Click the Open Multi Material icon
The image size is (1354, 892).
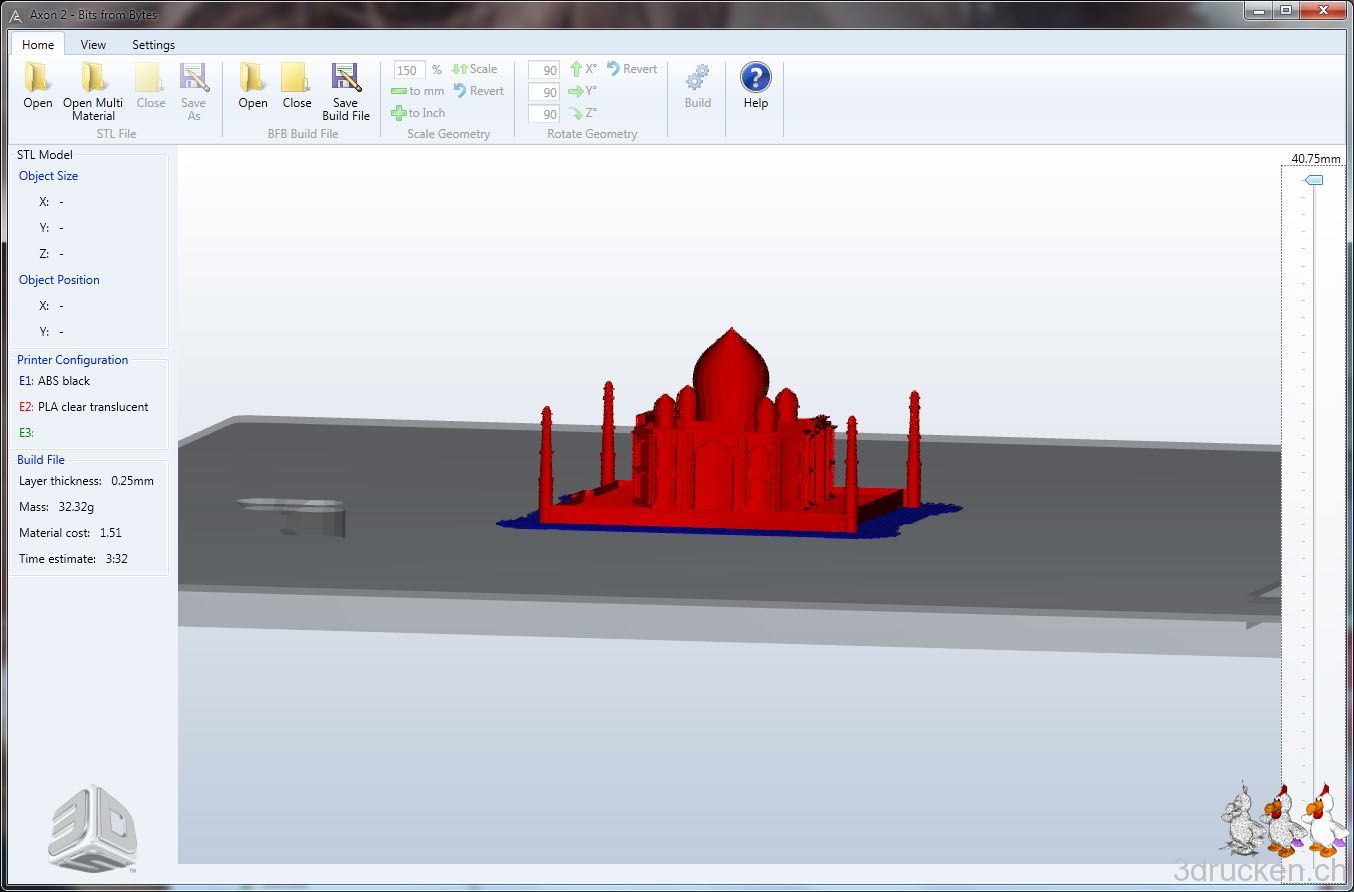(x=93, y=78)
